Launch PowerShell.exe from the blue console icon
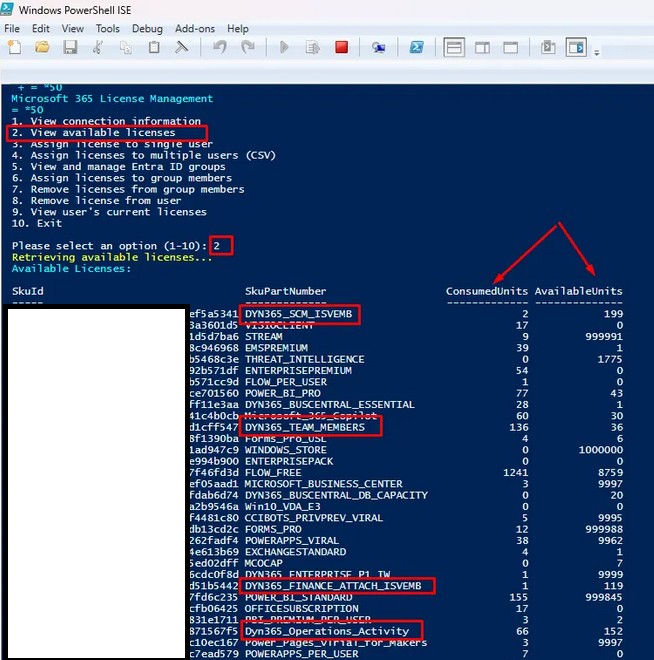The image size is (654, 660). coord(416,47)
